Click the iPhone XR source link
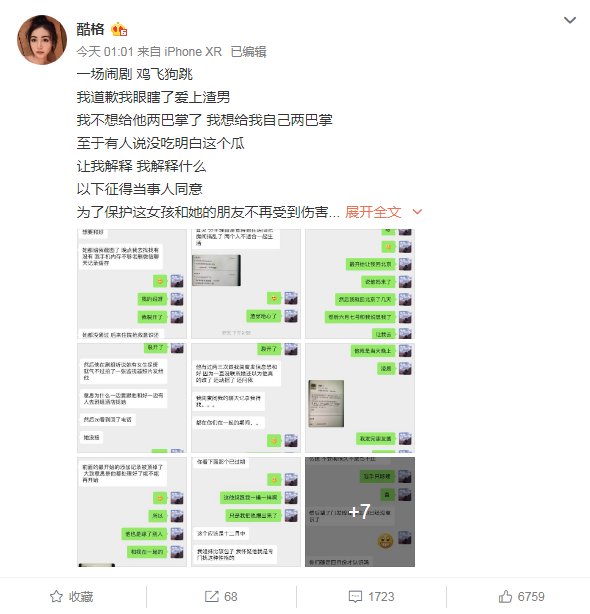The height and width of the screenshot is (614, 590). tap(193, 52)
